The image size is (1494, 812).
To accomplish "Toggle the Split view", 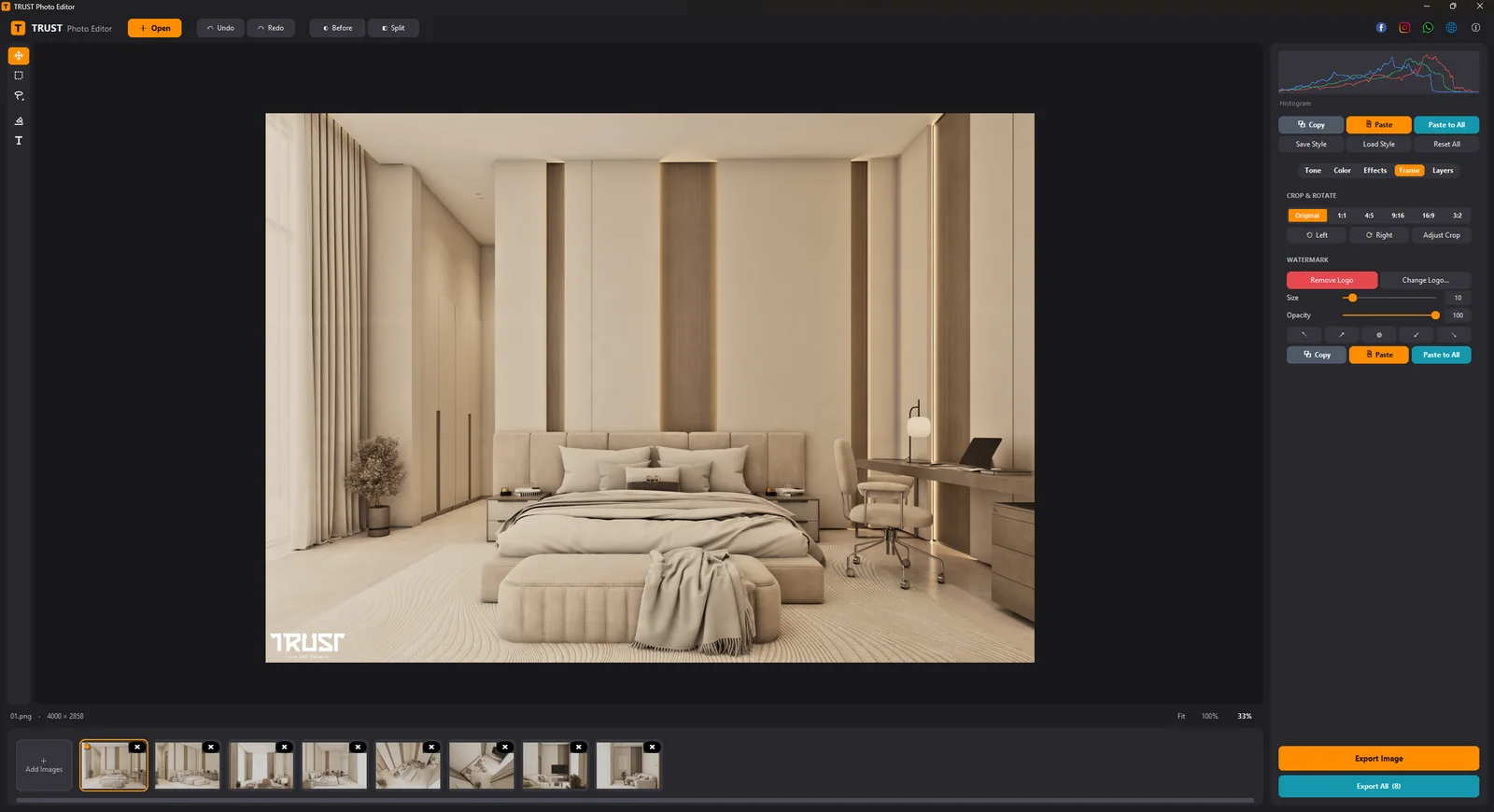I will tap(393, 28).
